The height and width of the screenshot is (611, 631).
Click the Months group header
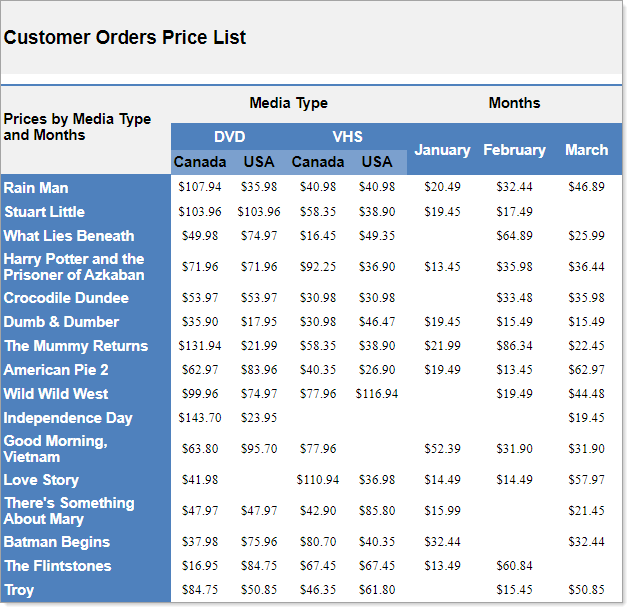(514, 103)
